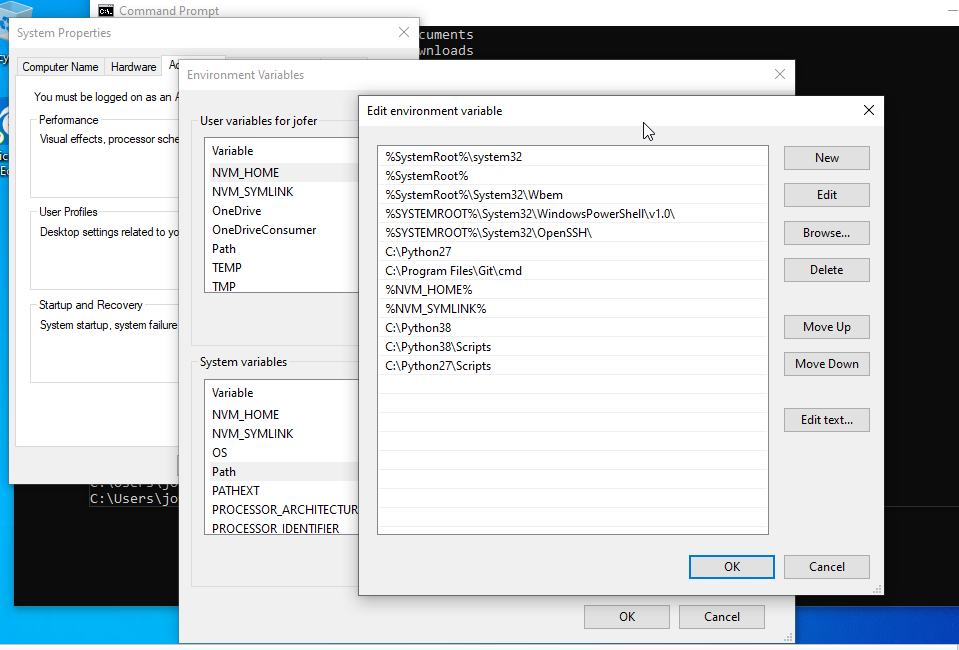Switch to the Hardware tab
The image size is (959, 650).
point(132,66)
